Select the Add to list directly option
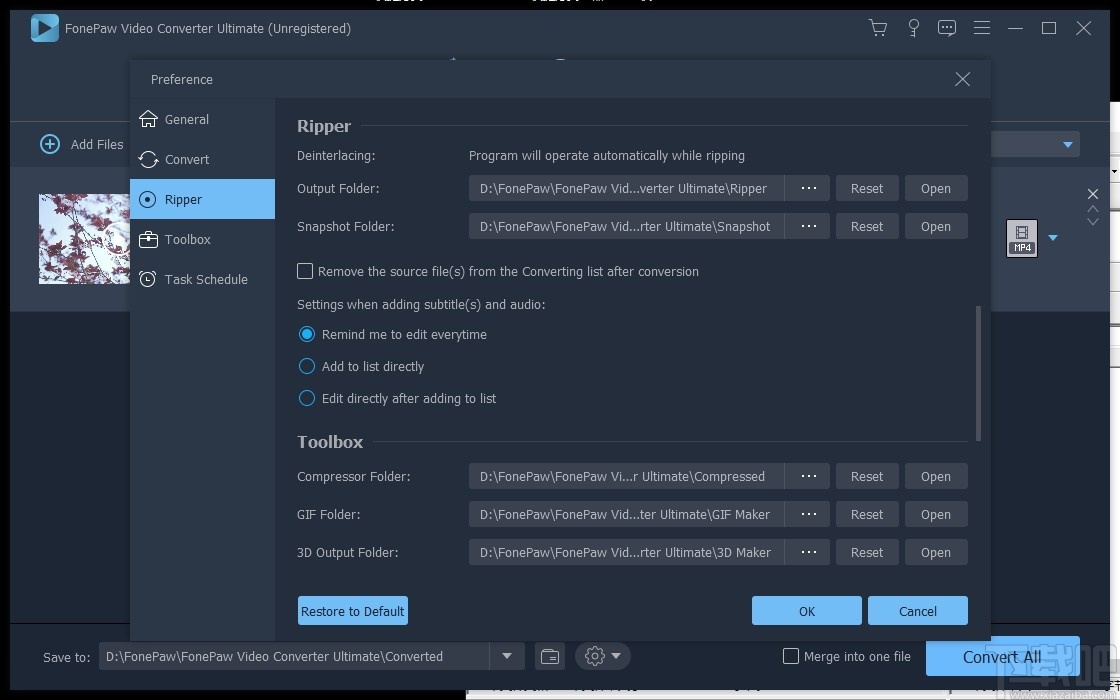 (x=307, y=366)
